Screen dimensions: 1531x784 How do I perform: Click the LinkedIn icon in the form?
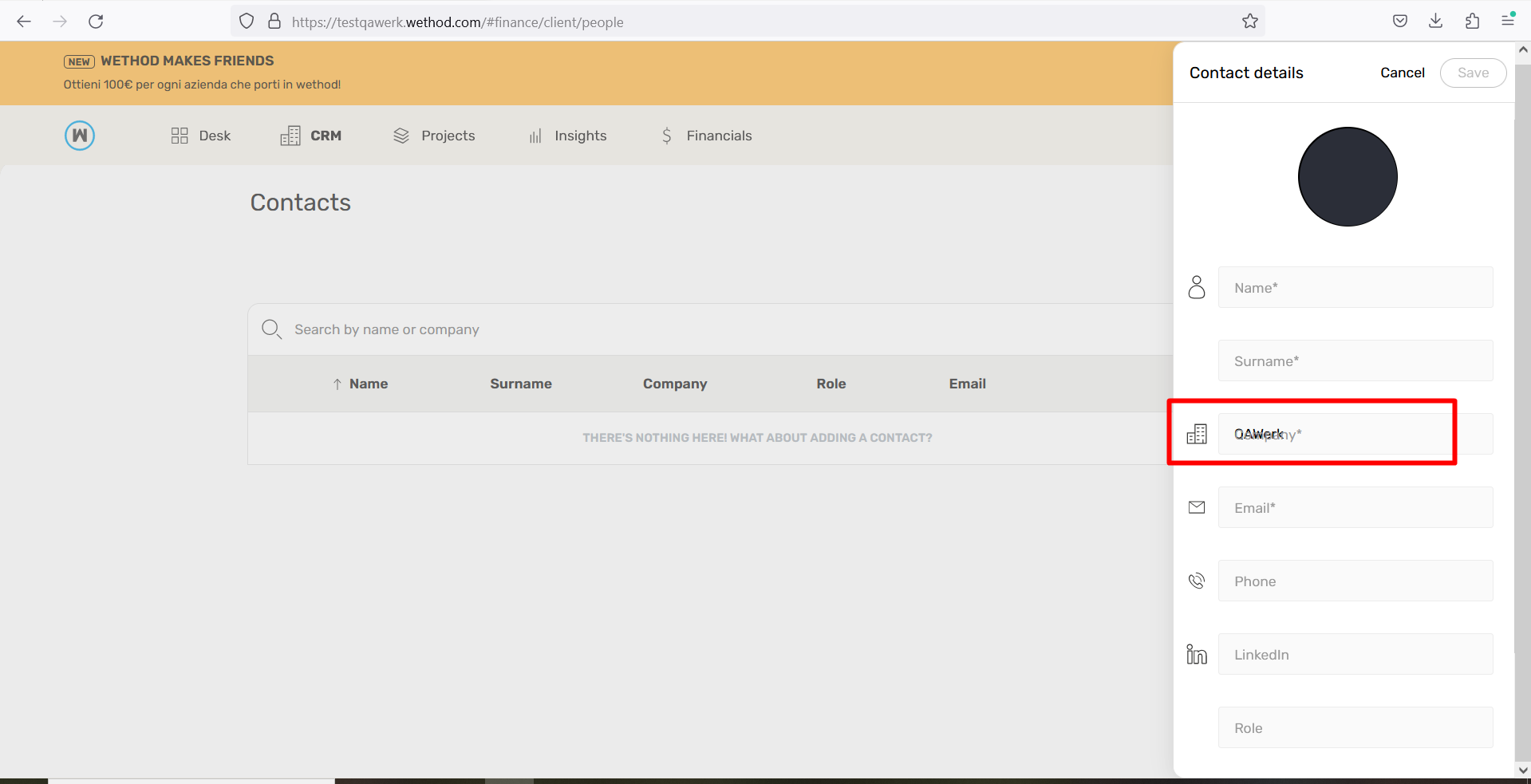[1197, 654]
